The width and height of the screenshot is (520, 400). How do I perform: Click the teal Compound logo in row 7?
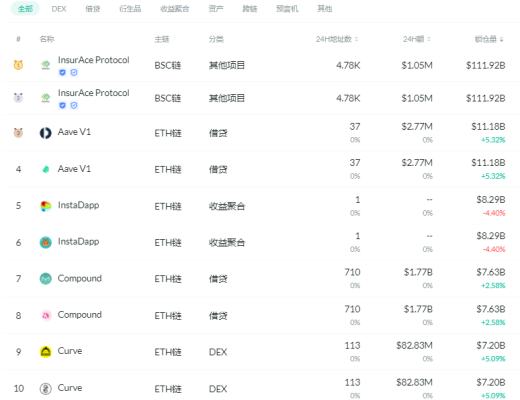[46, 278]
